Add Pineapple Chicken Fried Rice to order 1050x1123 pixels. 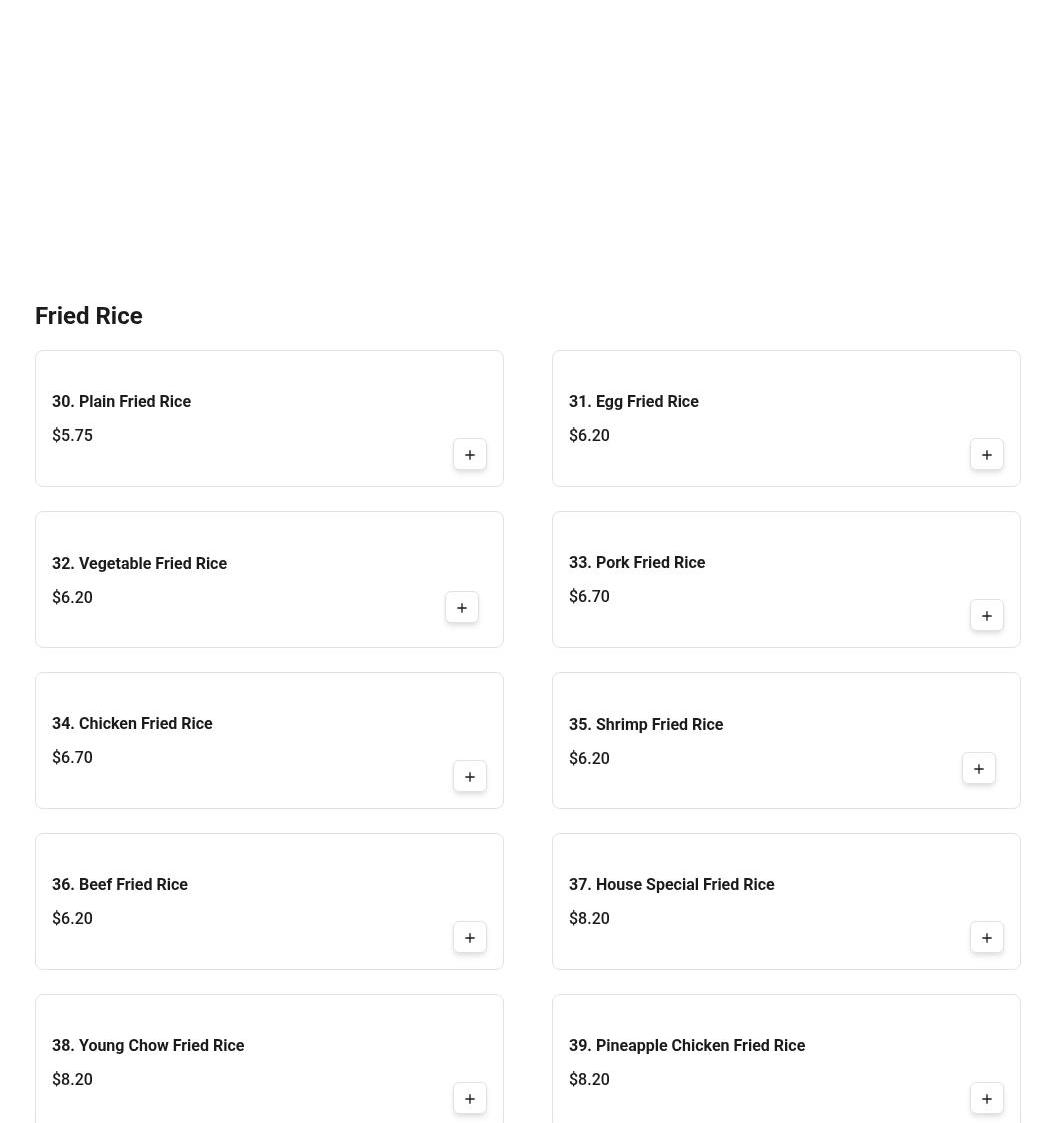986,1099
